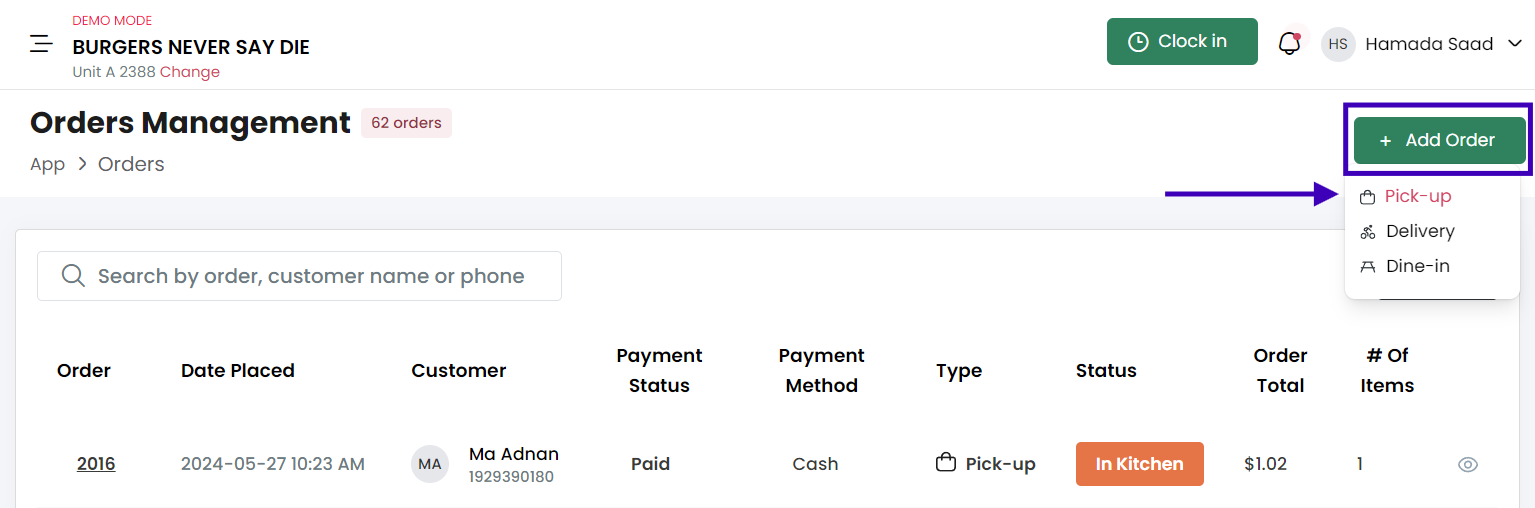Viewport: 1535px width, 508px height.
Task: Select Dine-in order type
Action: [x=1418, y=266]
